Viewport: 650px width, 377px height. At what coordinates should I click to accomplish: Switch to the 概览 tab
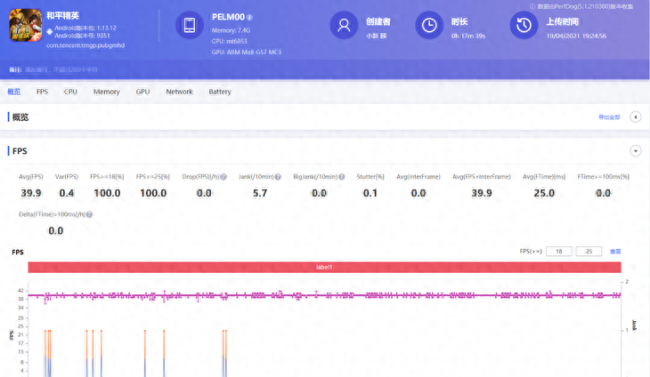tap(14, 92)
